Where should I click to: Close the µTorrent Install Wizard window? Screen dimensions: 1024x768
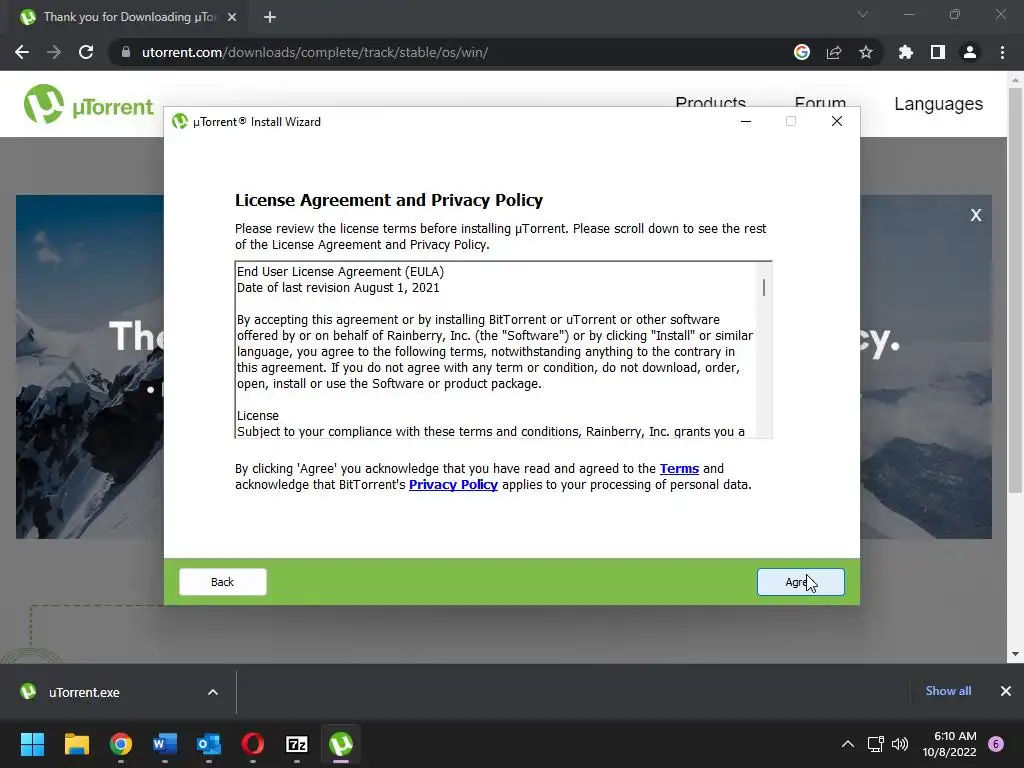coord(837,121)
